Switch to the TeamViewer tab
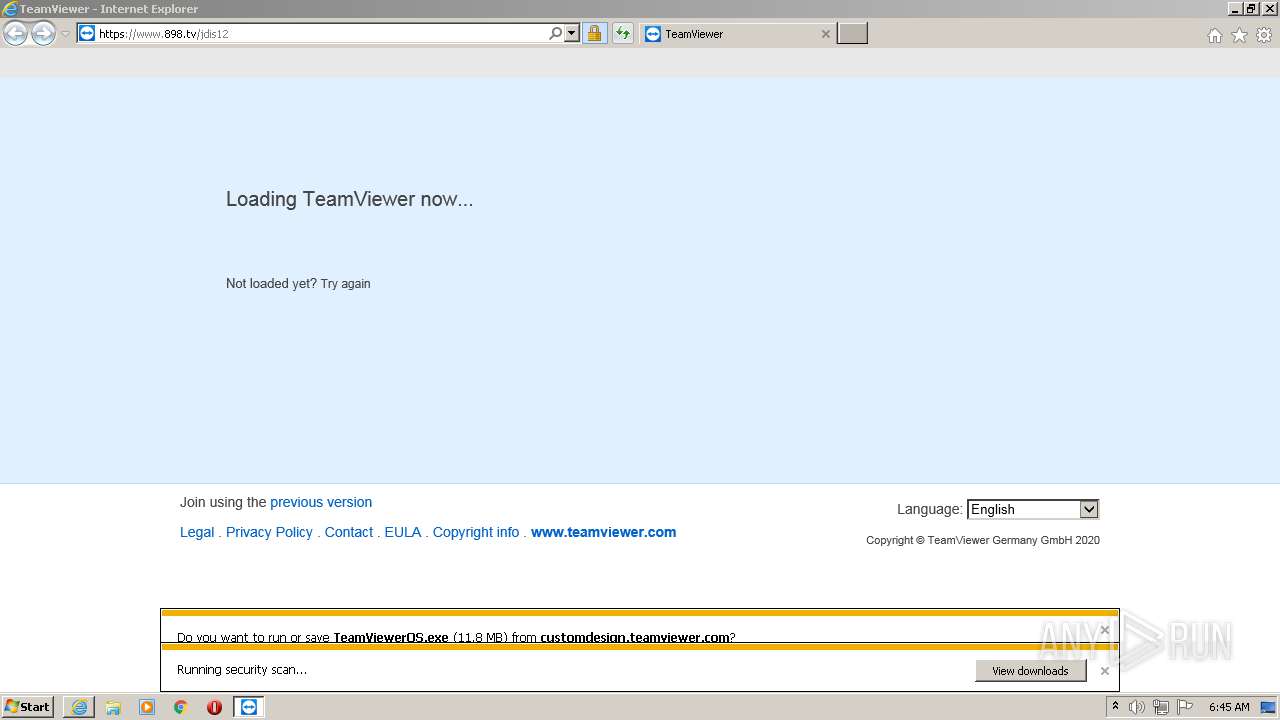This screenshot has height=720, width=1280. pos(738,33)
